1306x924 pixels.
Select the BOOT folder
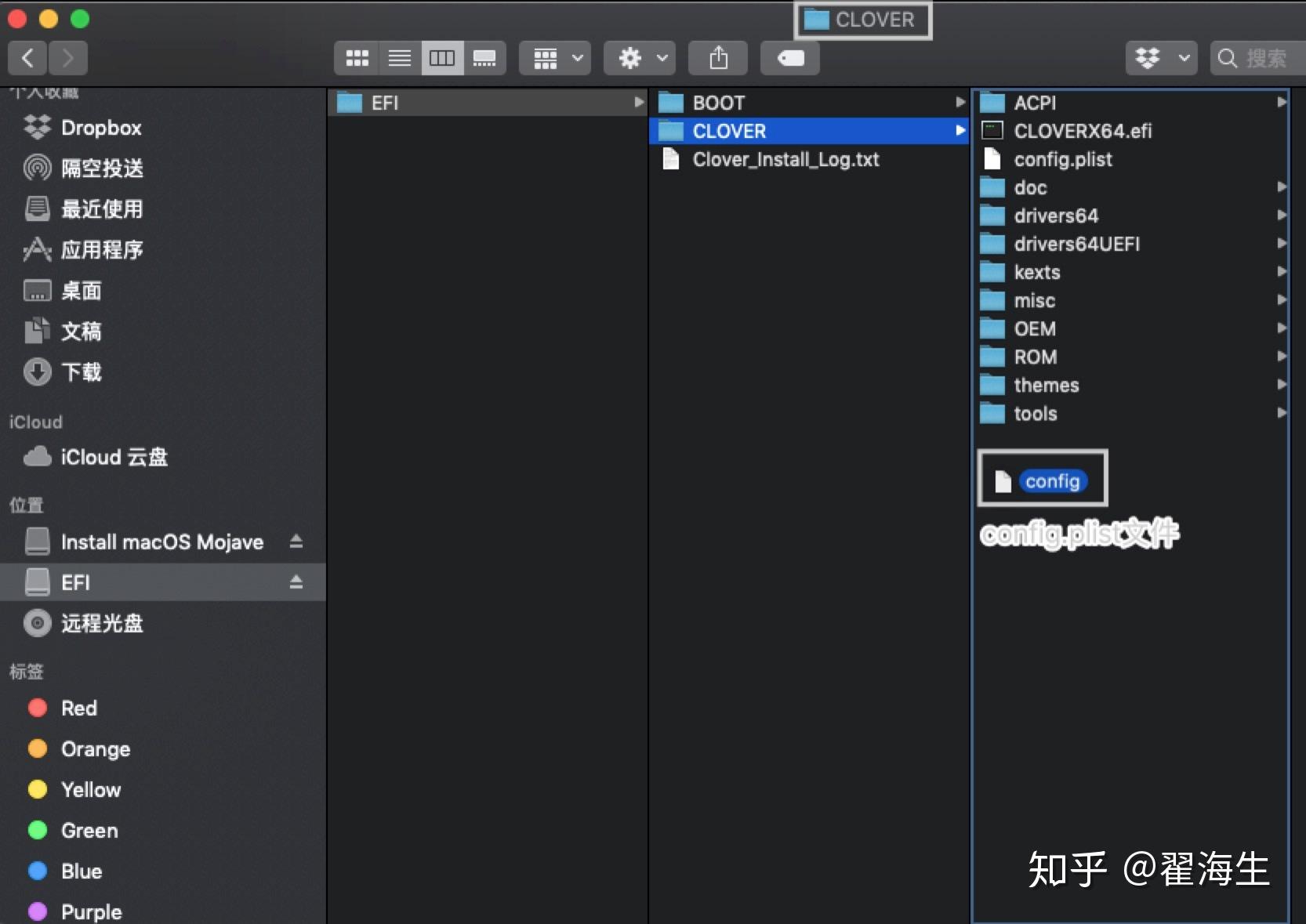[x=809, y=103]
